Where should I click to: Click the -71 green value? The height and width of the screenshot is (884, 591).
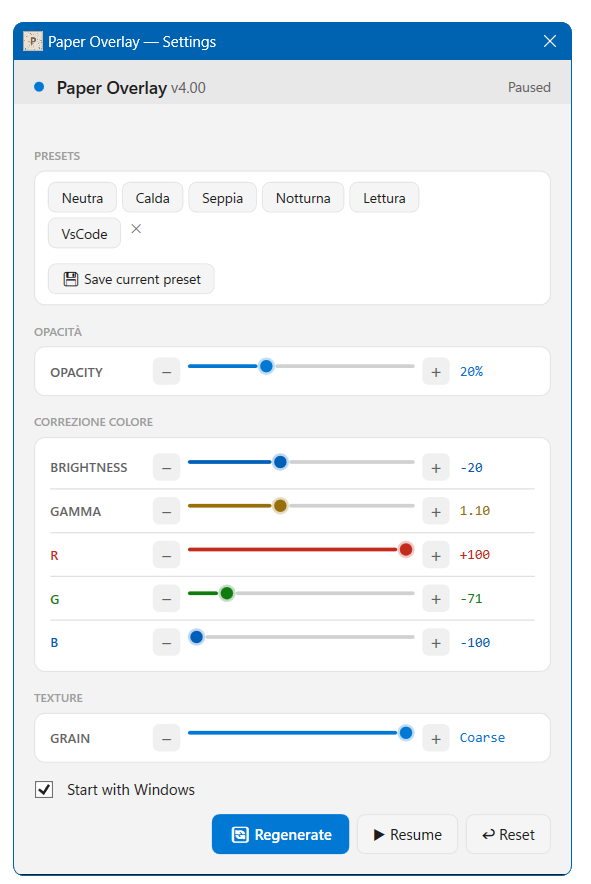471,599
